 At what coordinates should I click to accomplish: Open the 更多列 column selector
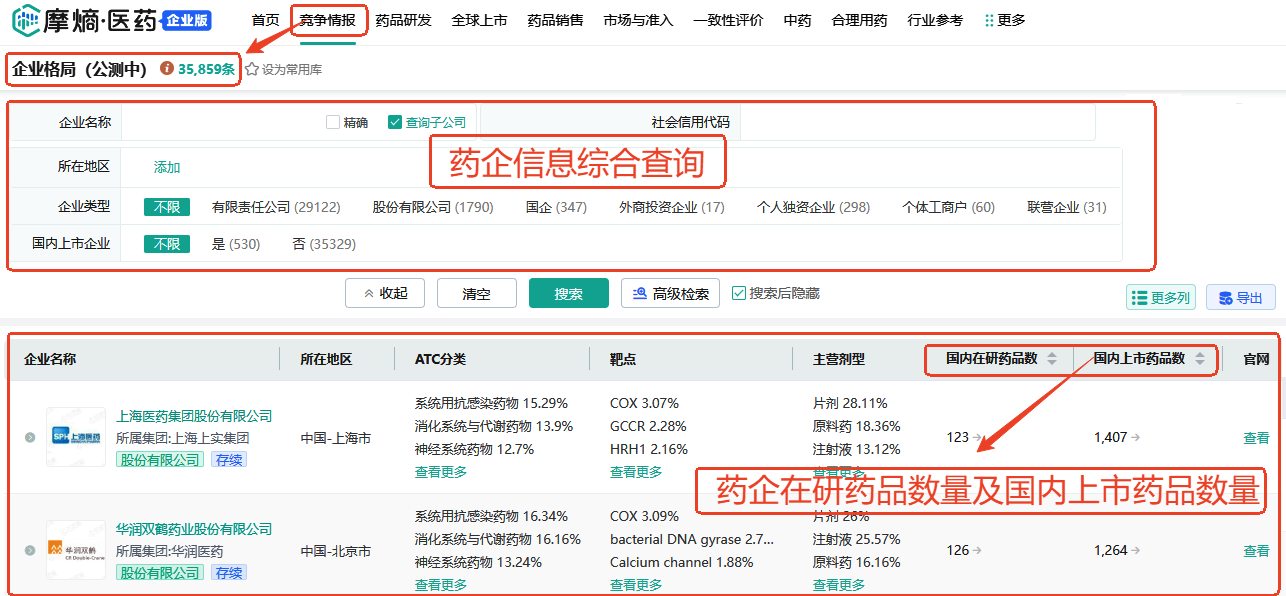(x=1160, y=297)
